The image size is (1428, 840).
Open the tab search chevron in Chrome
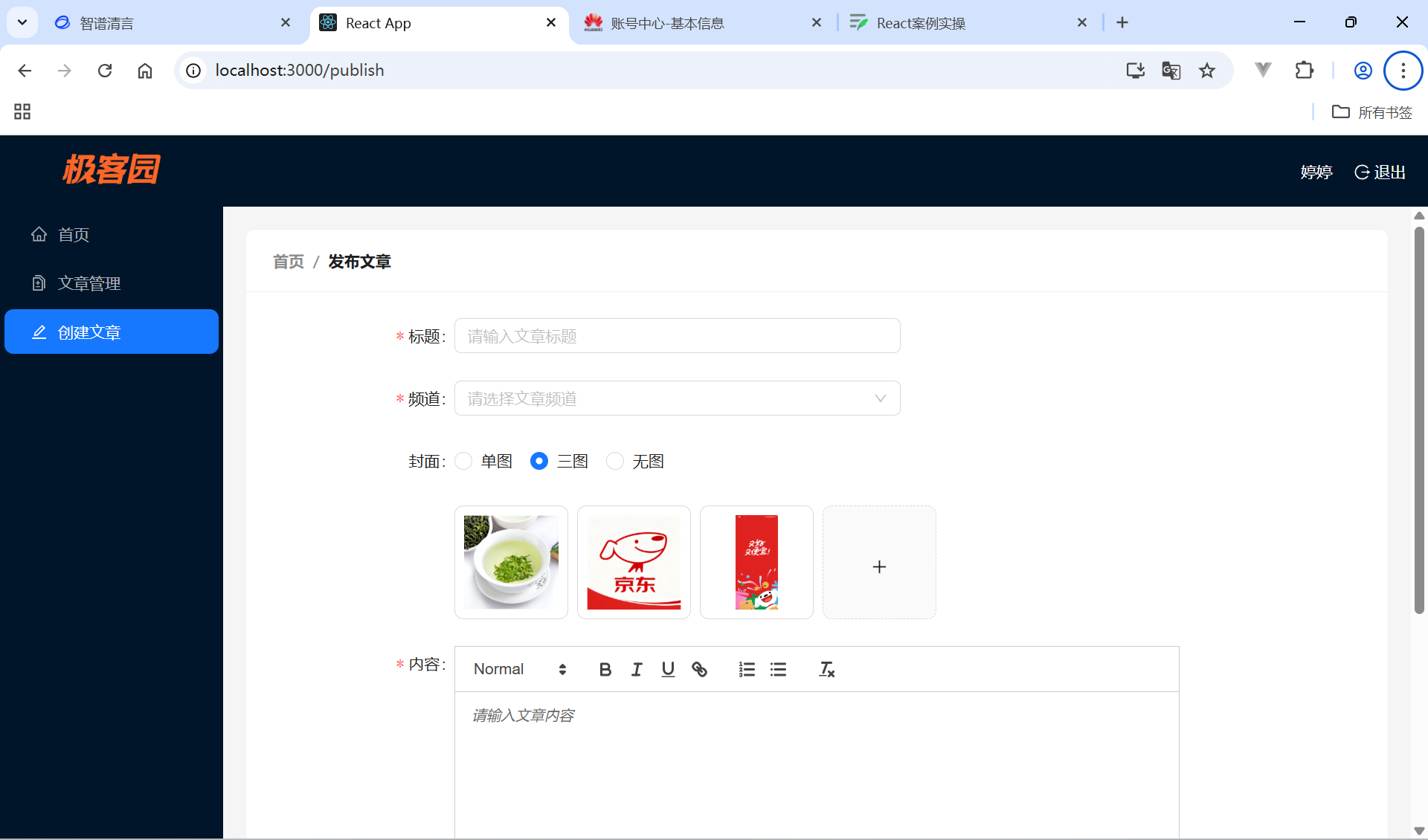point(22,22)
